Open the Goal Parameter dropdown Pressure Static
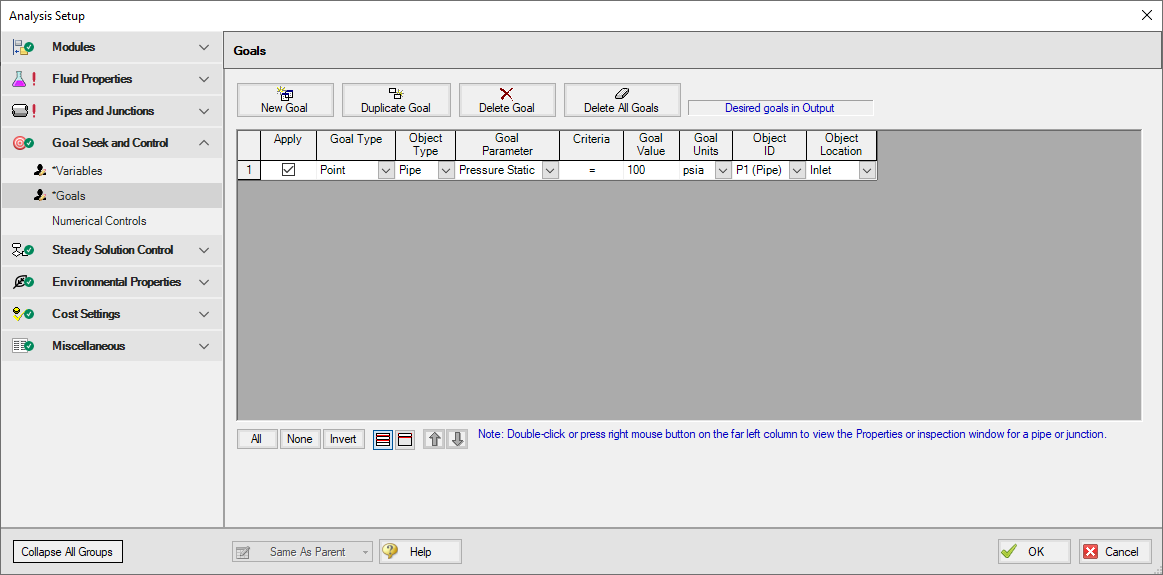1163x575 pixels. [549, 171]
